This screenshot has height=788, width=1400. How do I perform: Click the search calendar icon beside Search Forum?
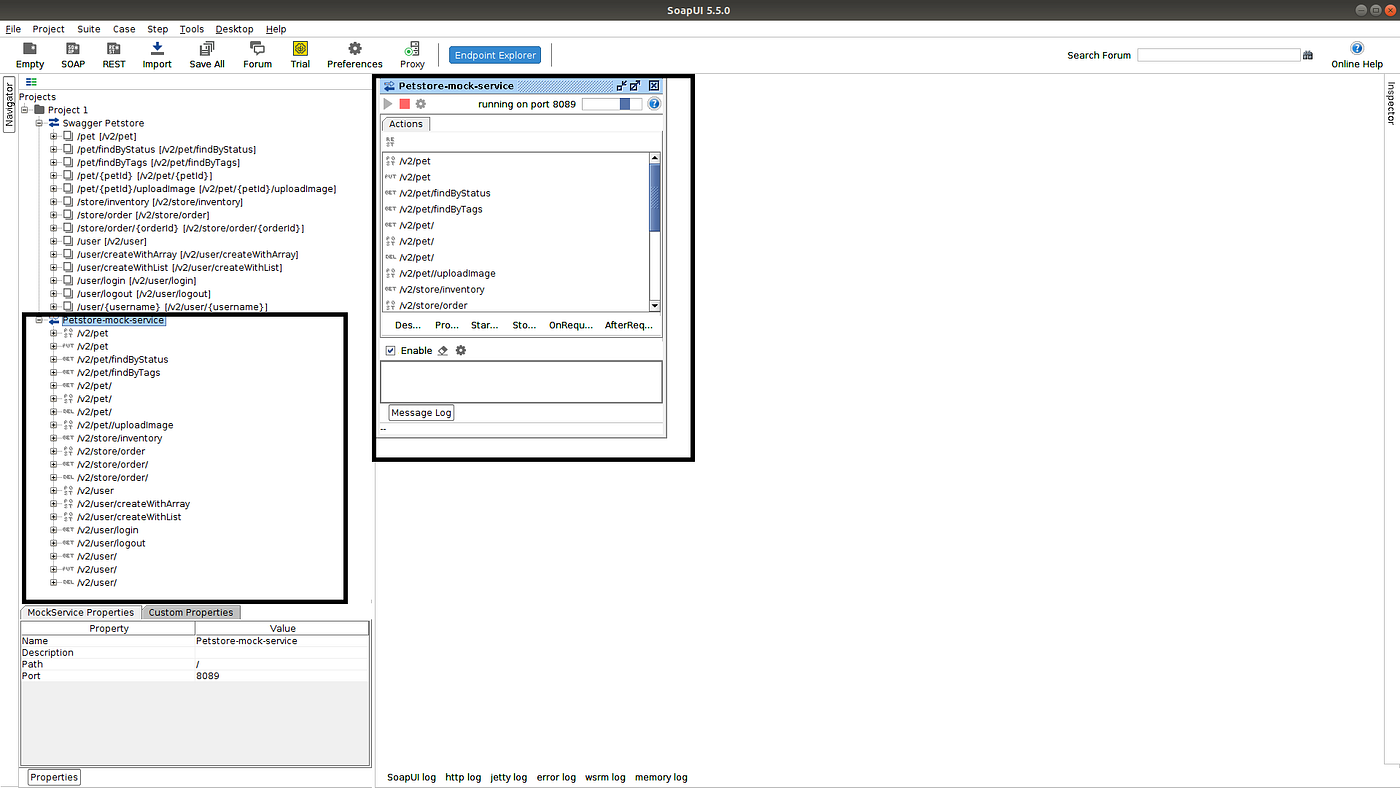[x=1308, y=56]
